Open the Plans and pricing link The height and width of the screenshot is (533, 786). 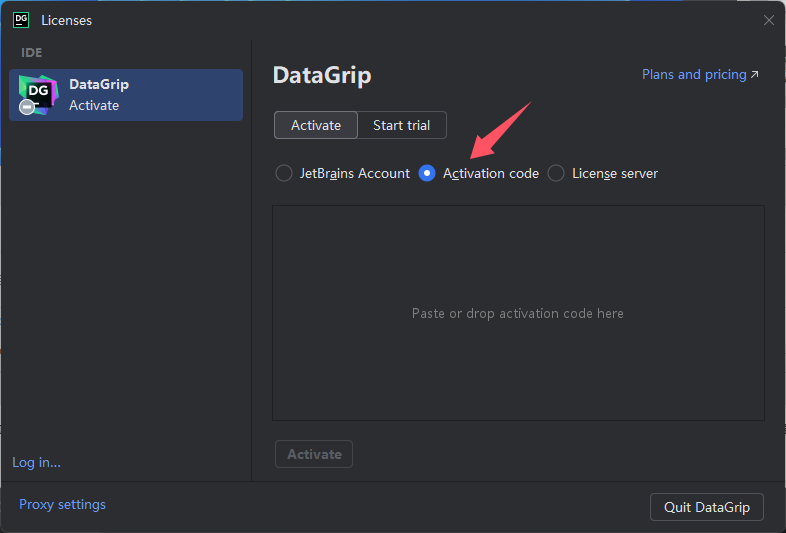(700, 75)
